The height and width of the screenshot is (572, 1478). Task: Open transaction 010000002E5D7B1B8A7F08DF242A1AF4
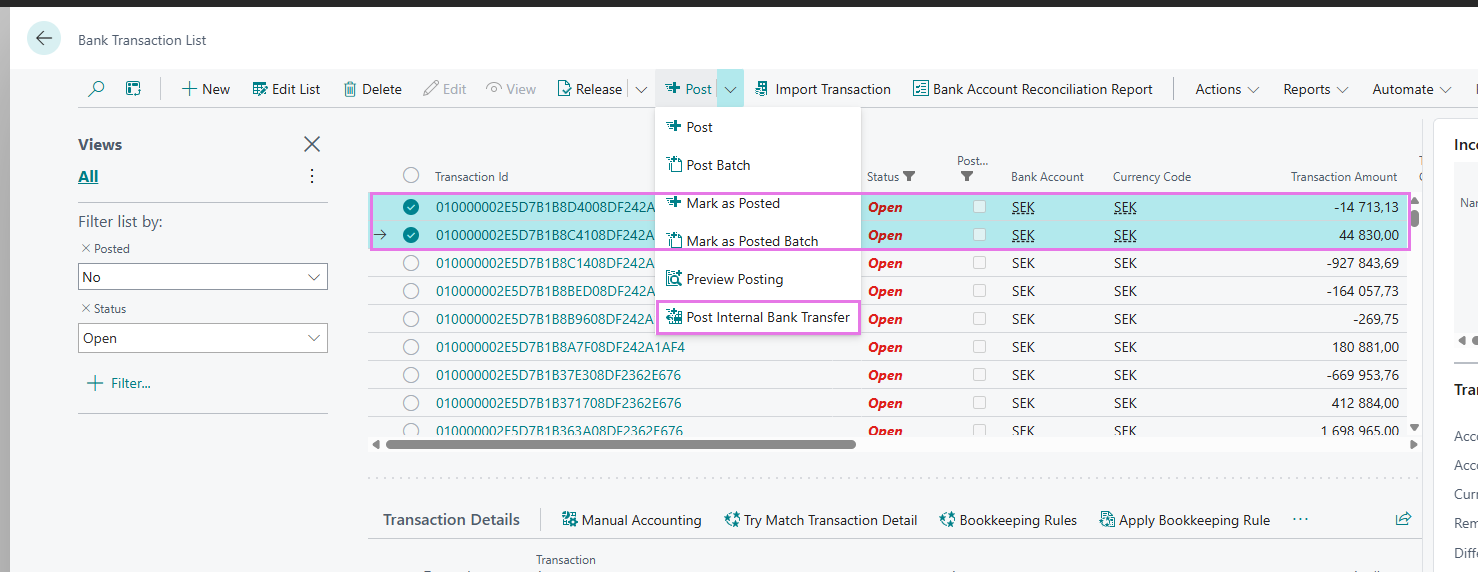coord(560,347)
